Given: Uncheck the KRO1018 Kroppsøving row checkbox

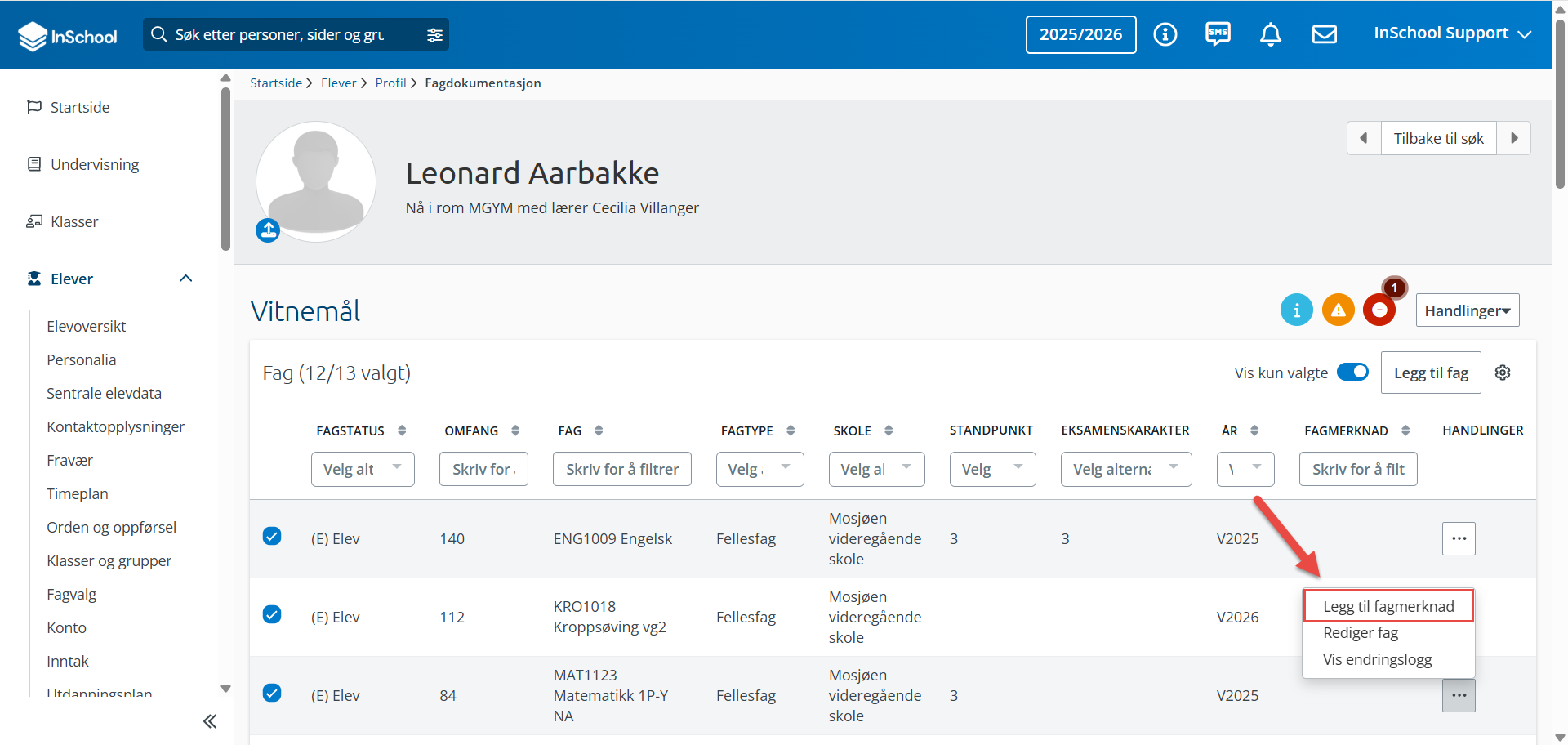Looking at the screenshot, I should pos(272,614).
